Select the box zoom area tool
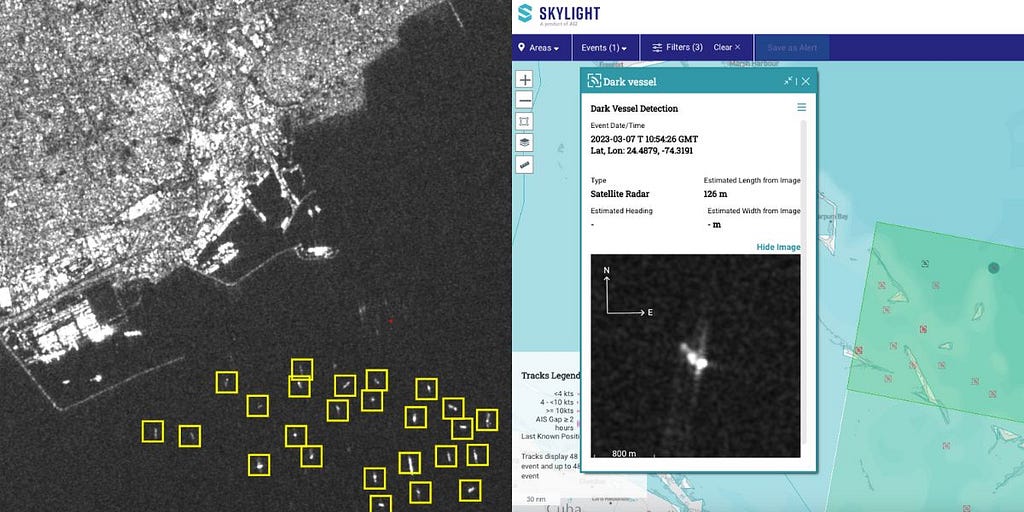The height and width of the screenshot is (512, 1024). tap(524, 121)
